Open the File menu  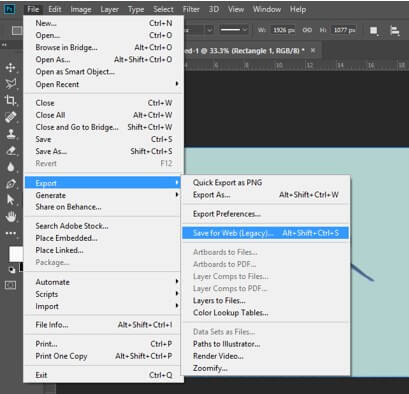pyautogui.click(x=33, y=9)
